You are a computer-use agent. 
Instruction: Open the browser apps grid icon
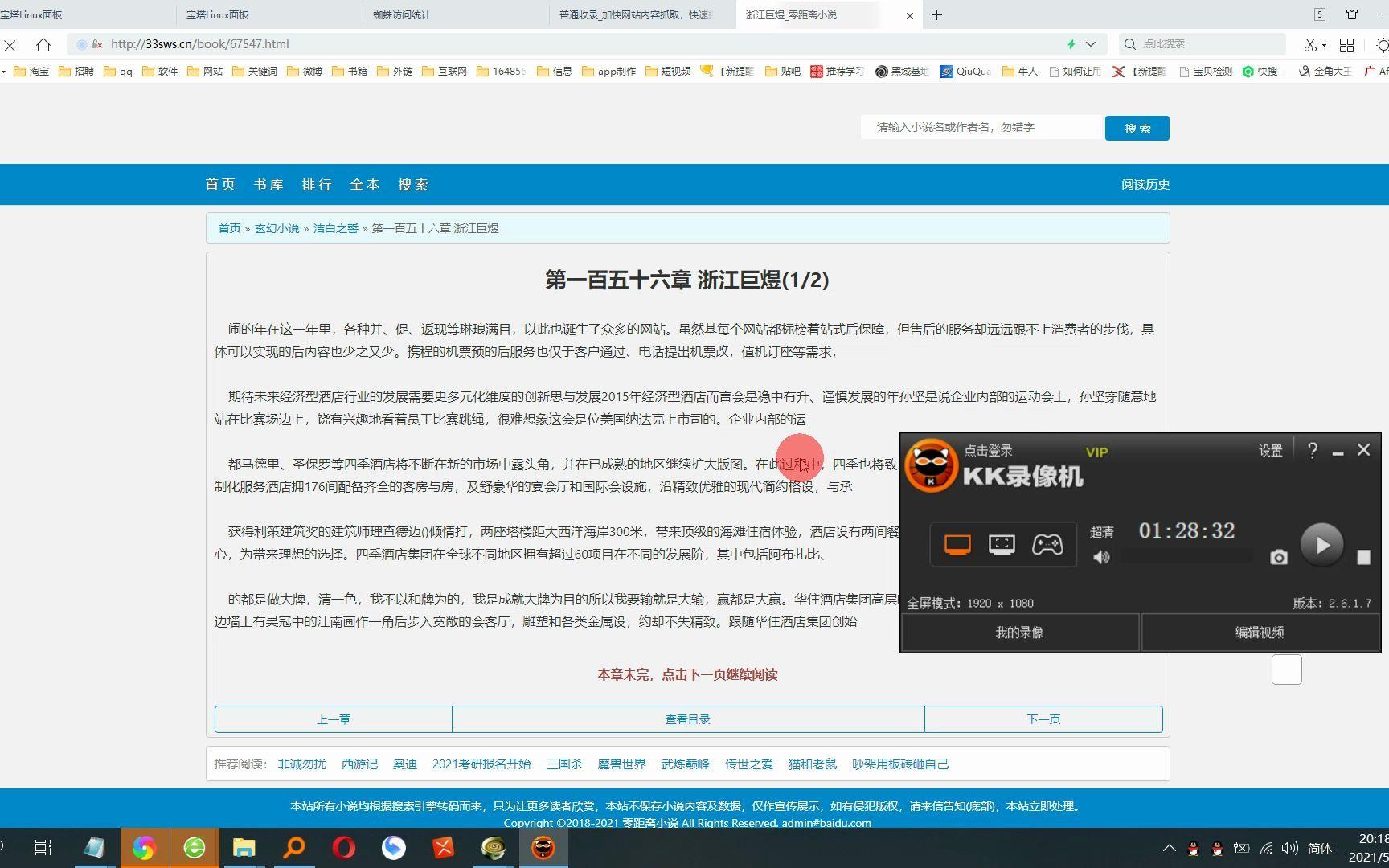(1346, 45)
